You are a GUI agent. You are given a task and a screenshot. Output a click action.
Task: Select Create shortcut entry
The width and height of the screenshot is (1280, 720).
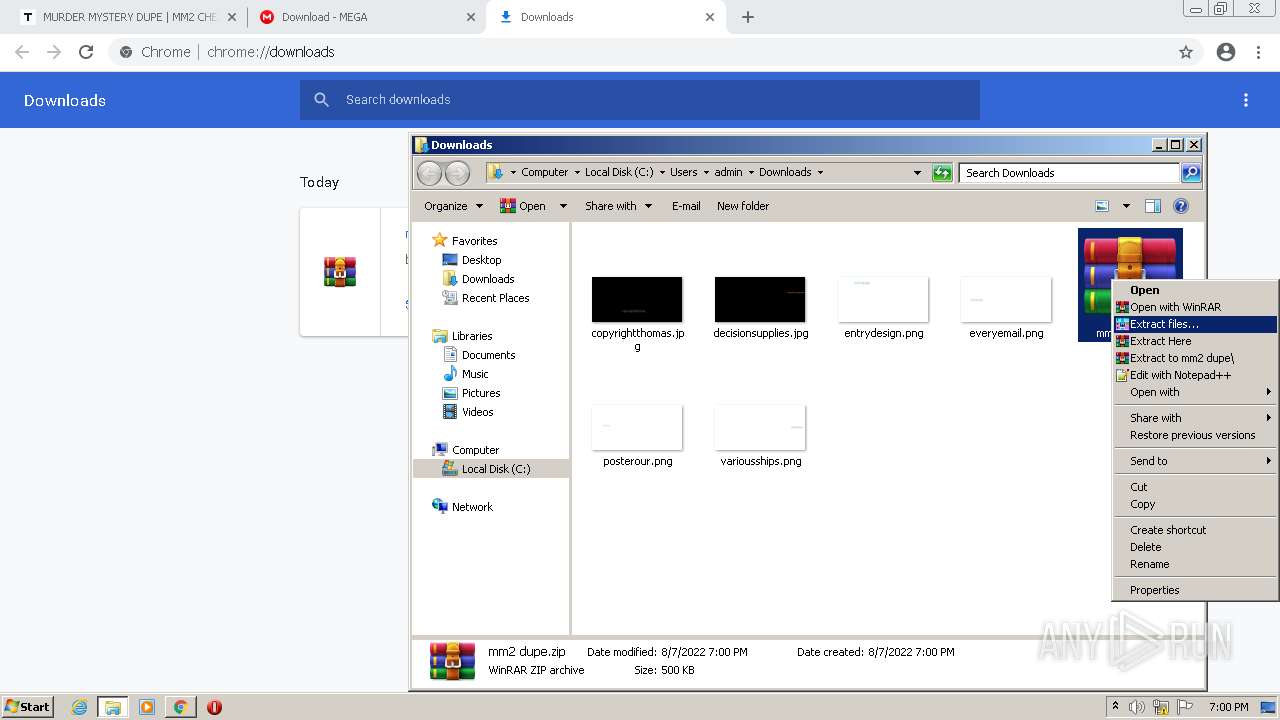pos(1195,530)
